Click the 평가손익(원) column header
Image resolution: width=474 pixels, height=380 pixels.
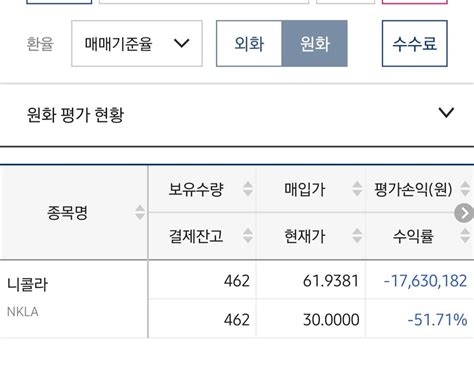click(413, 189)
